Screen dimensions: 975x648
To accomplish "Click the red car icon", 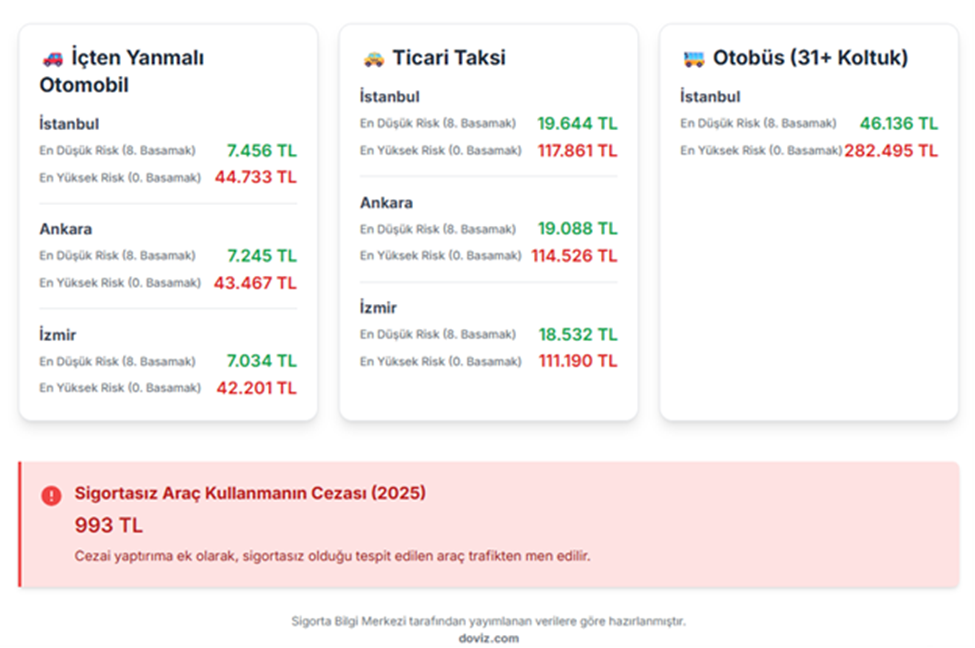I will (52, 59).
